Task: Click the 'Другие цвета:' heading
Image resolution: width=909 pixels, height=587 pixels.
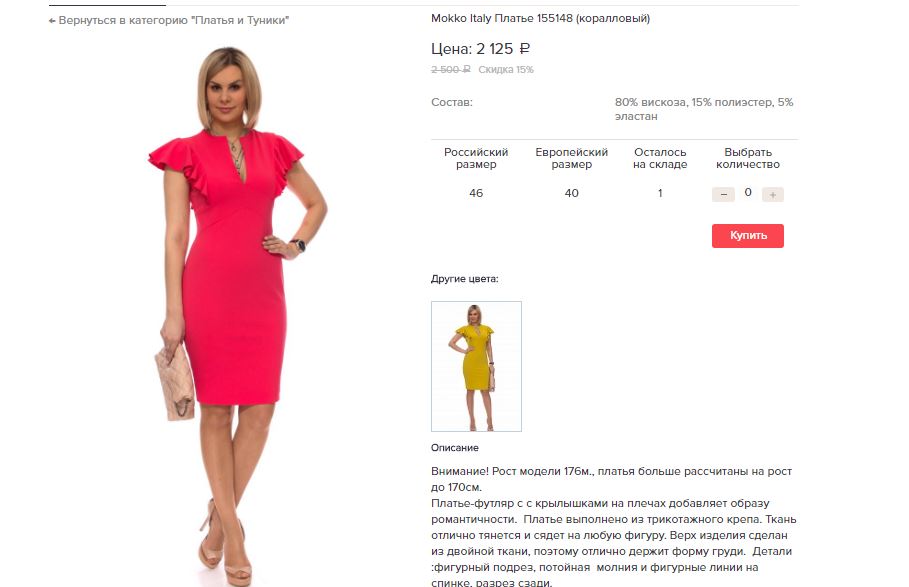Action: [464, 279]
